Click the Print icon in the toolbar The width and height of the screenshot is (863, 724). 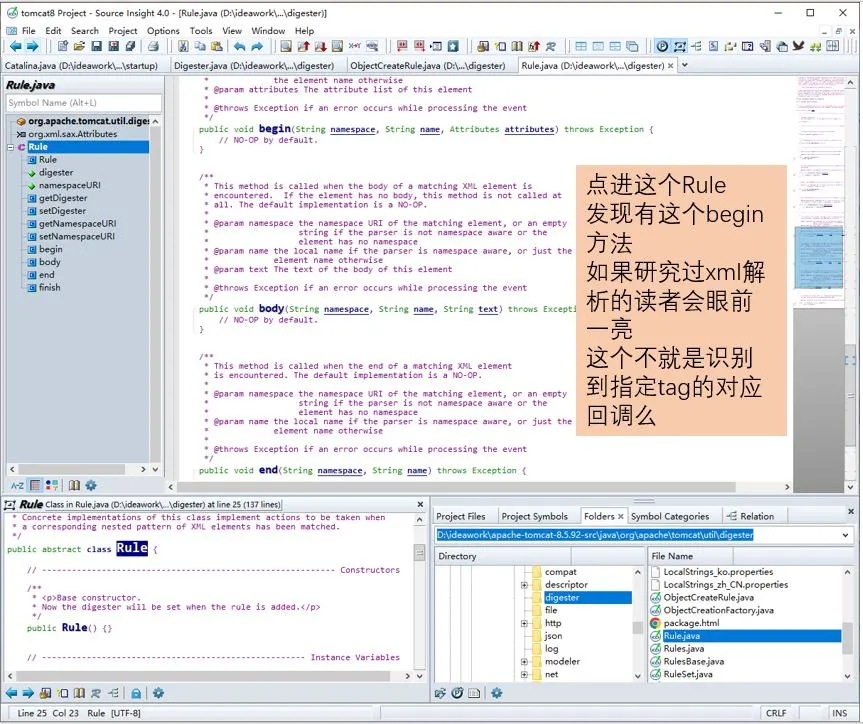click(154, 46)
